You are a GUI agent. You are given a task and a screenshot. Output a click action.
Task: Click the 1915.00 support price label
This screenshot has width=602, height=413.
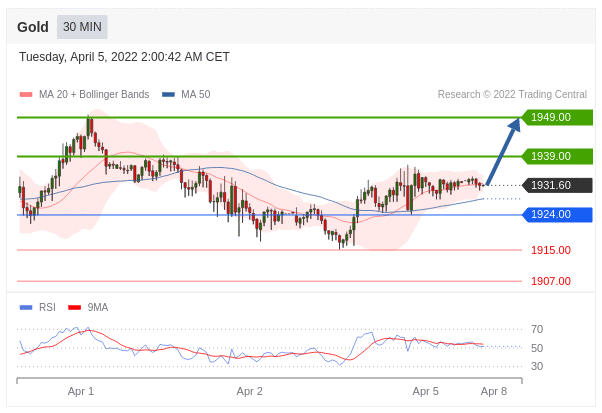coord(551,250)
